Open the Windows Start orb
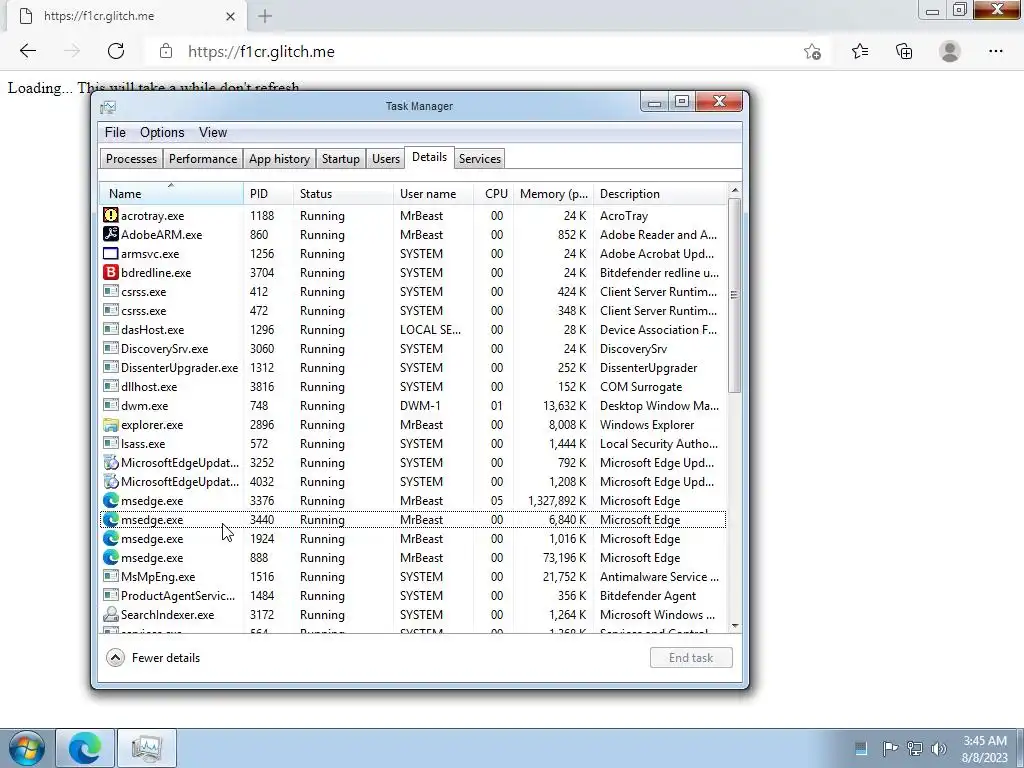Image resolution: width=1024 pixels, height=768 pixels. pos(27,748)
